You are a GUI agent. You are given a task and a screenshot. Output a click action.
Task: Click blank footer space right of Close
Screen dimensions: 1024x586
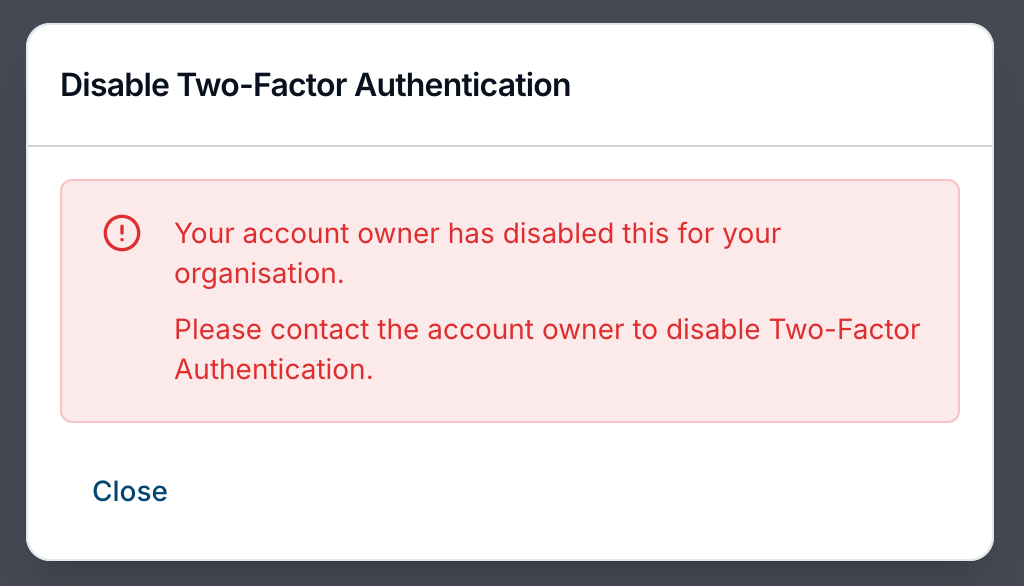[600, 491]
